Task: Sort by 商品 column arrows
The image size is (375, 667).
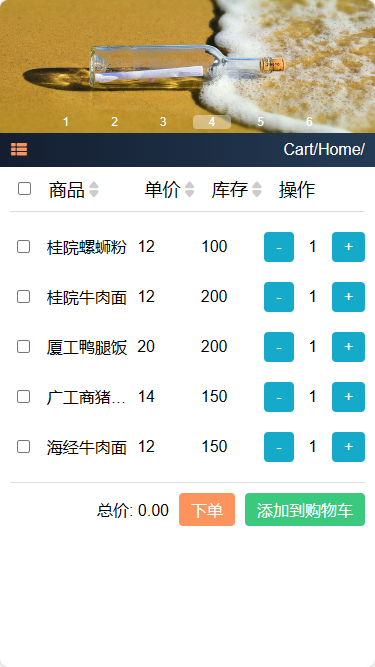Action: (94, 190)
